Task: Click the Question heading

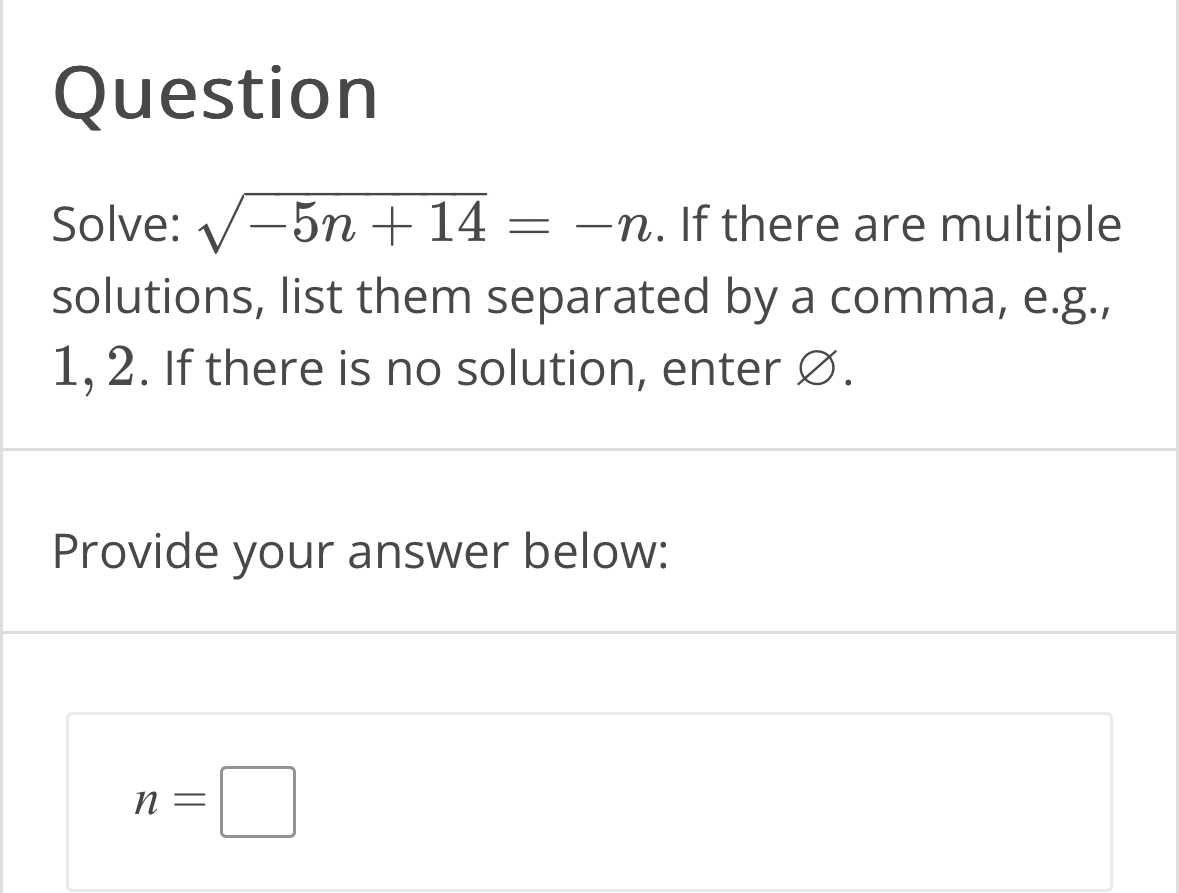Action: click(x=215, y=95)
